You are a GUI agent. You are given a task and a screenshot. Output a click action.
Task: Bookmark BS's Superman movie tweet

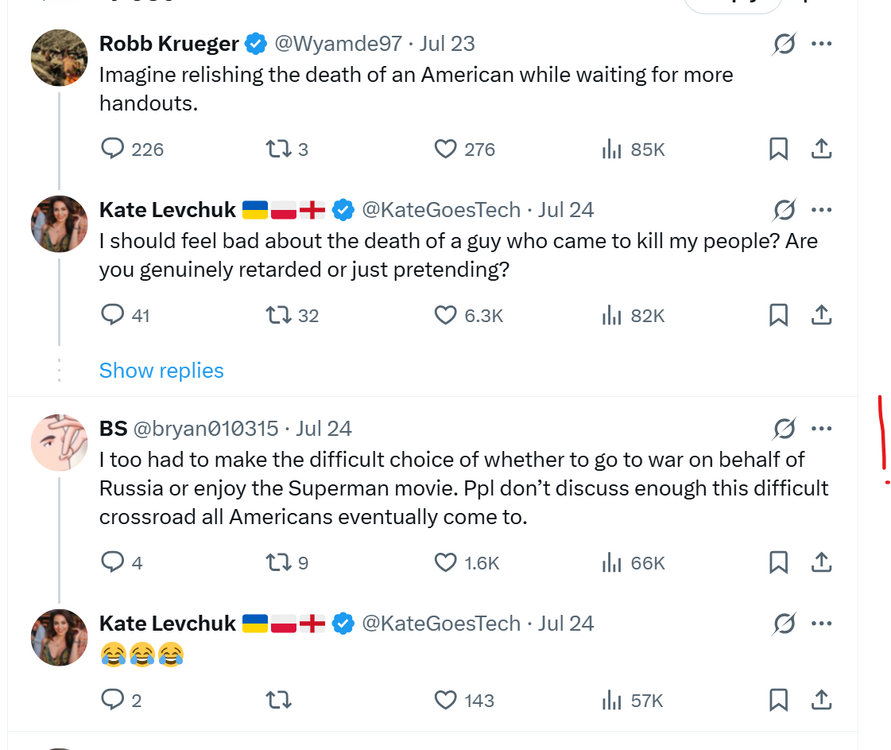click(778, 563)
